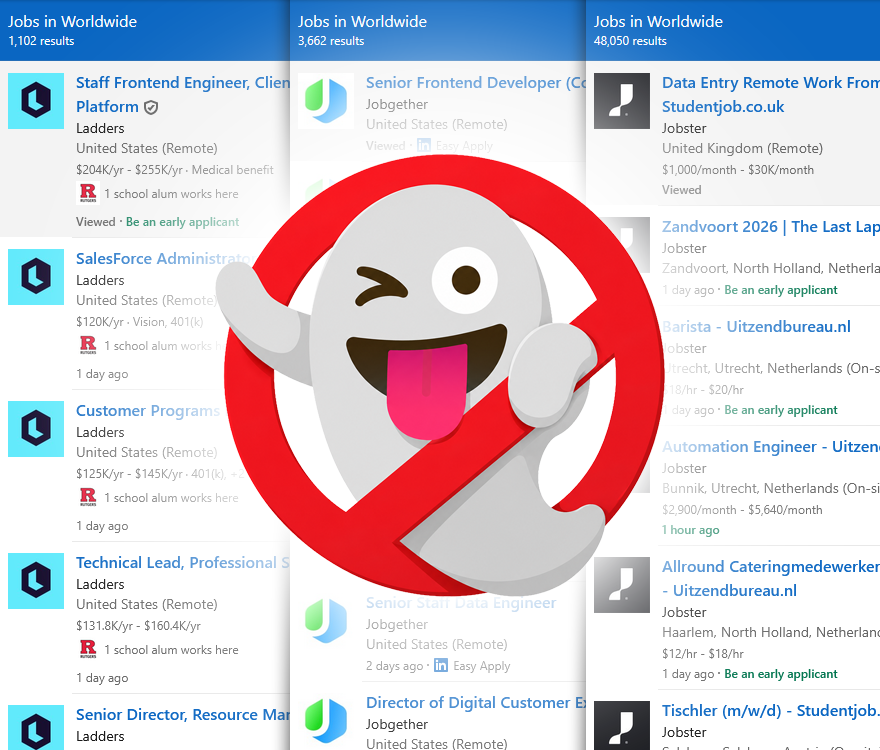This screenshot has height=750, width=880.
Task: Open Senior Staff Data Engineer listing
Action: (x=461, y=603)
